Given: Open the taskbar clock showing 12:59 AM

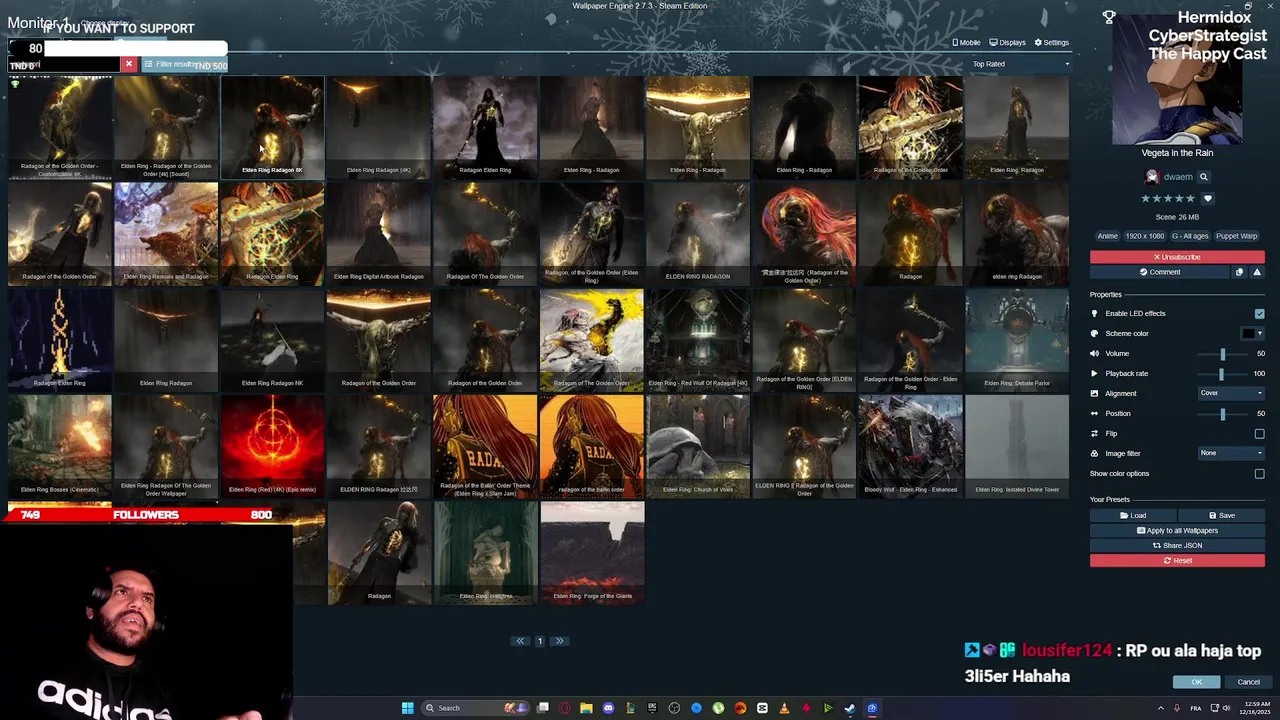Looking at the screenshot, I should click(1255, 708).
